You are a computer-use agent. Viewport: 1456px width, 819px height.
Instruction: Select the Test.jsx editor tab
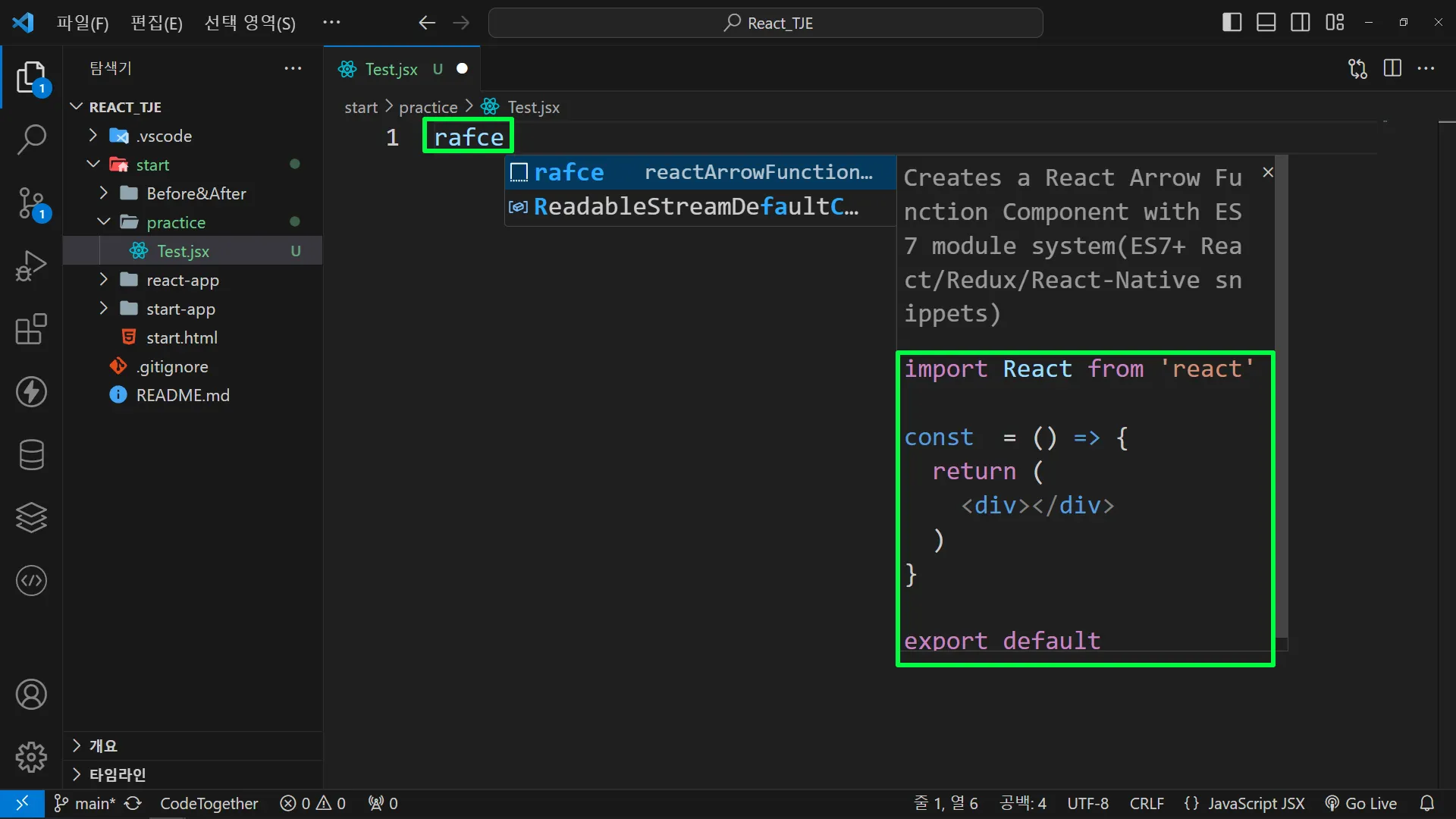(x=391, y=69)
